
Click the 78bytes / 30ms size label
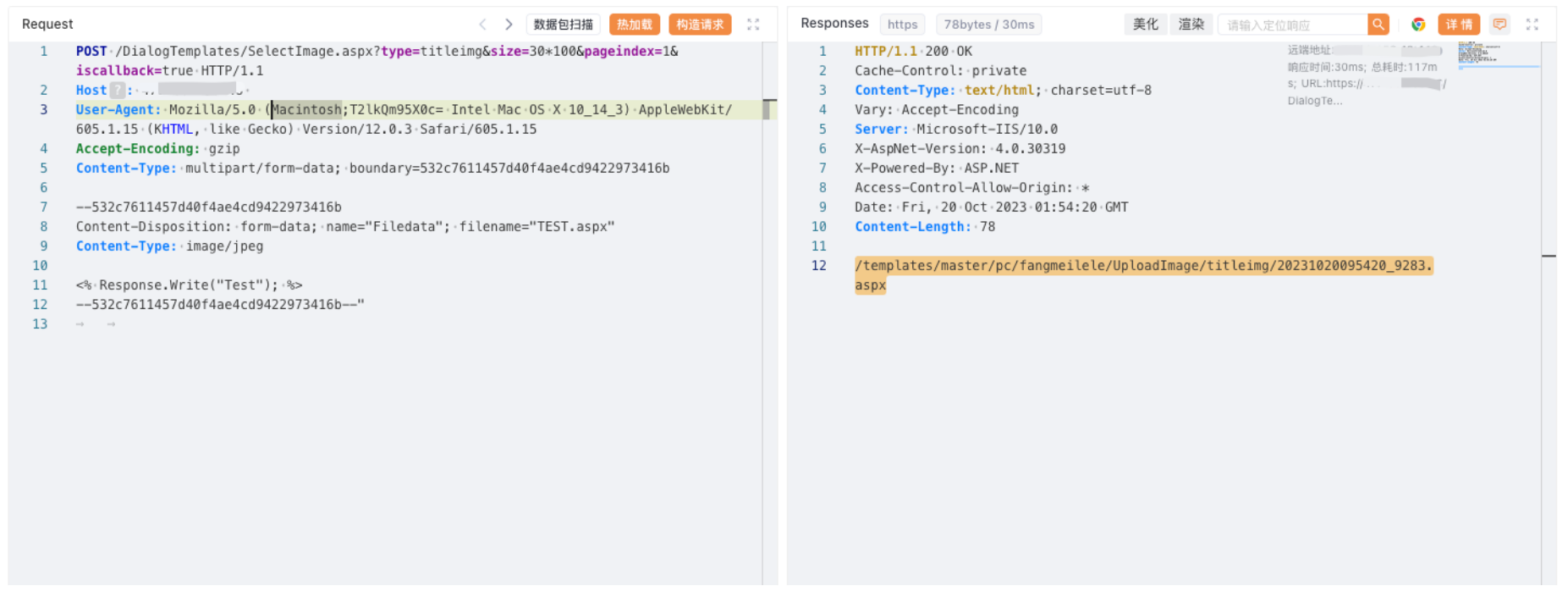988,25
